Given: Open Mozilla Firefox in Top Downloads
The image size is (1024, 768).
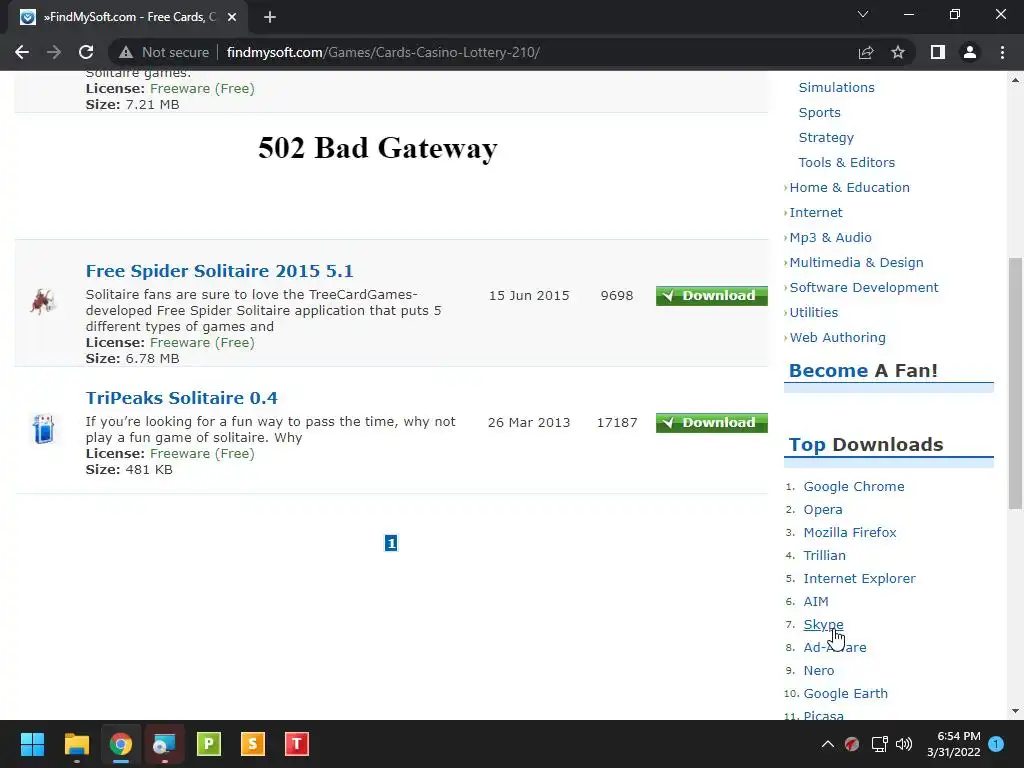Looking at the screenshot, I should [850, 532].
